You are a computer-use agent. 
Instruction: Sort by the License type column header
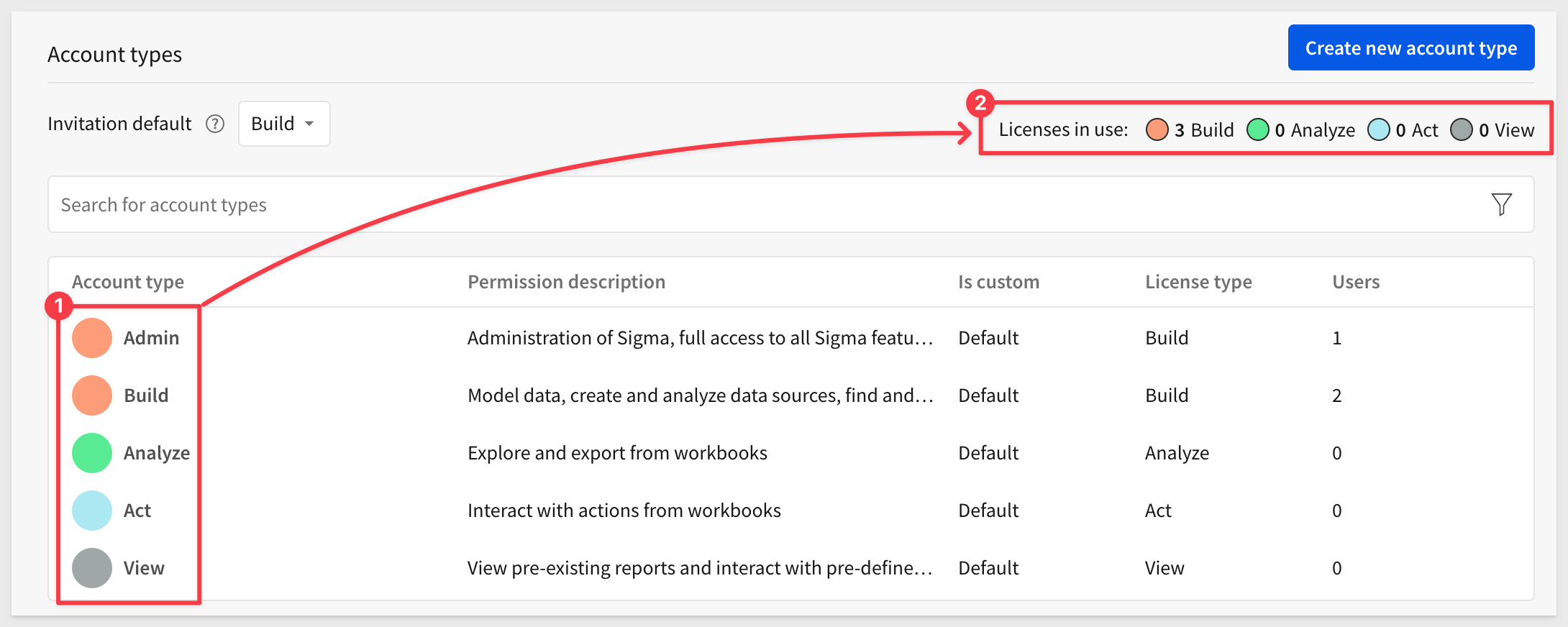click(1198, 282)
